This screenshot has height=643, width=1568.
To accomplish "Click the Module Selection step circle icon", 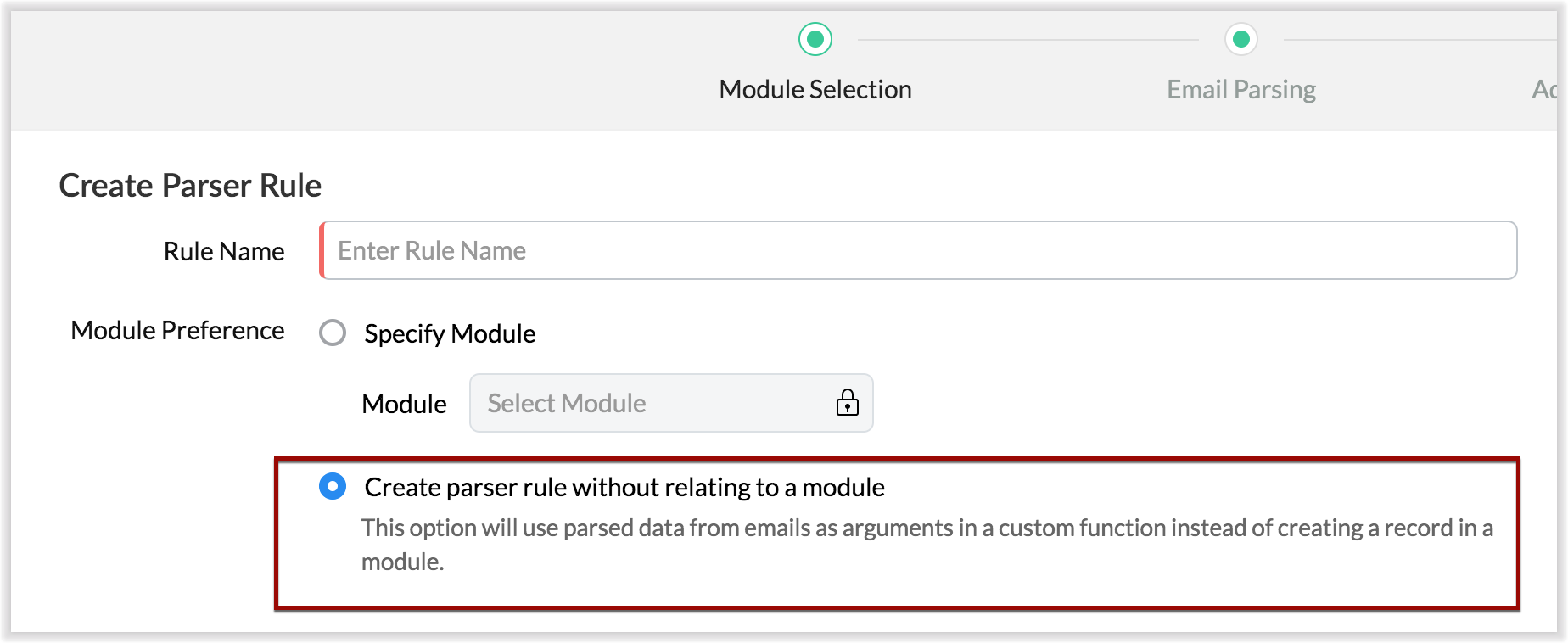I will tap(815, 39).
